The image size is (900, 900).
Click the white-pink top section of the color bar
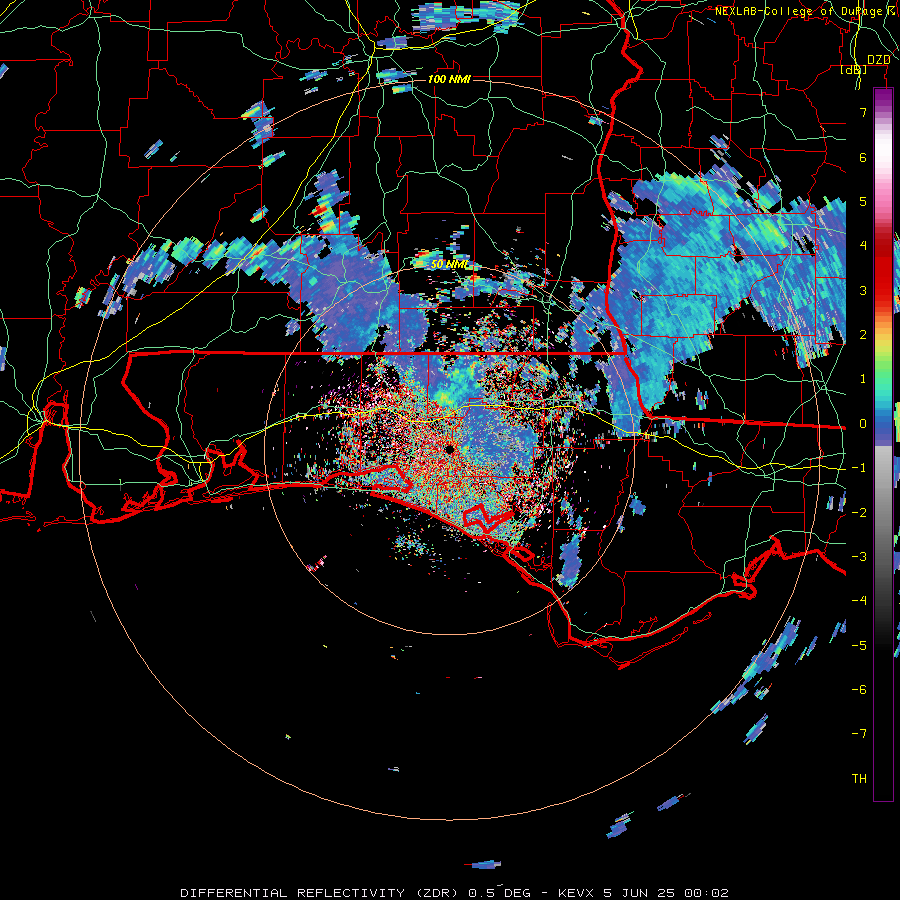coord(883,158)
